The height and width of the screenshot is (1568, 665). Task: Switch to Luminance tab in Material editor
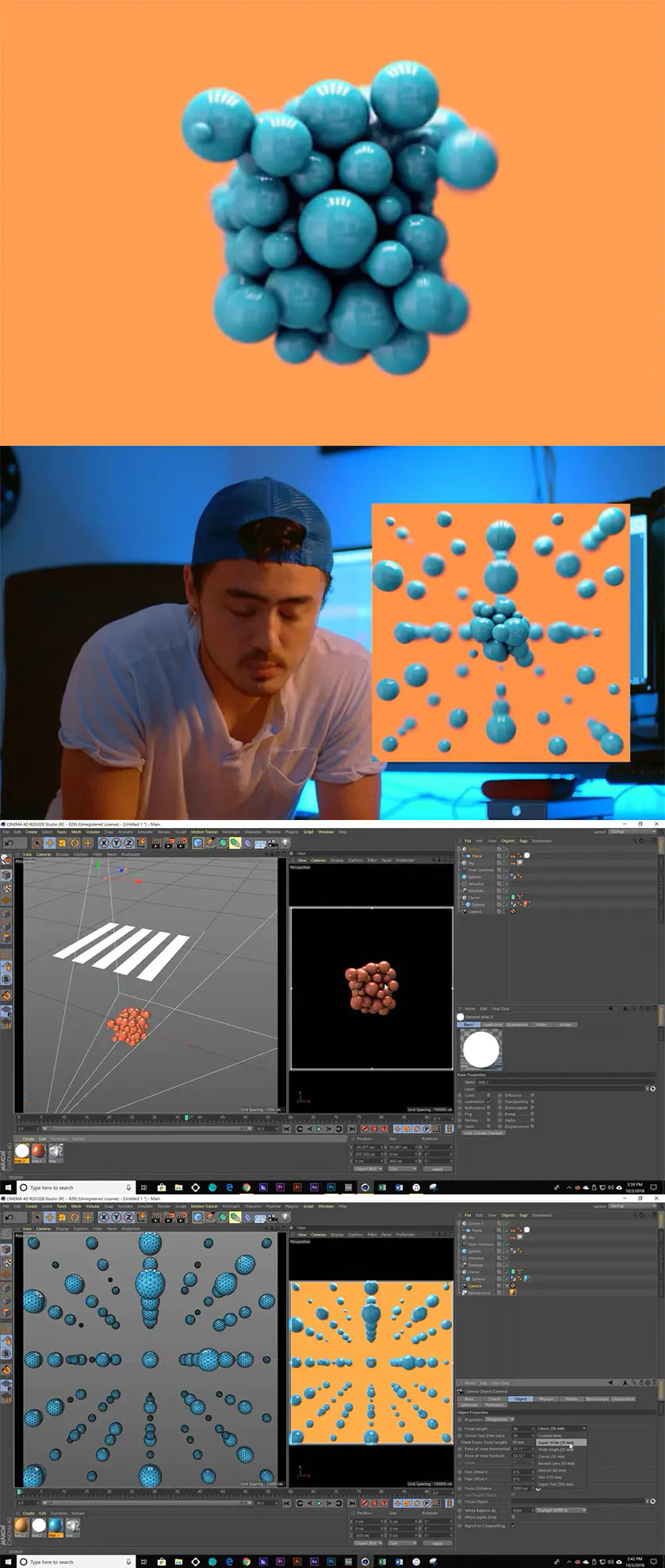pyautogui.click(x=492, y=1025)
